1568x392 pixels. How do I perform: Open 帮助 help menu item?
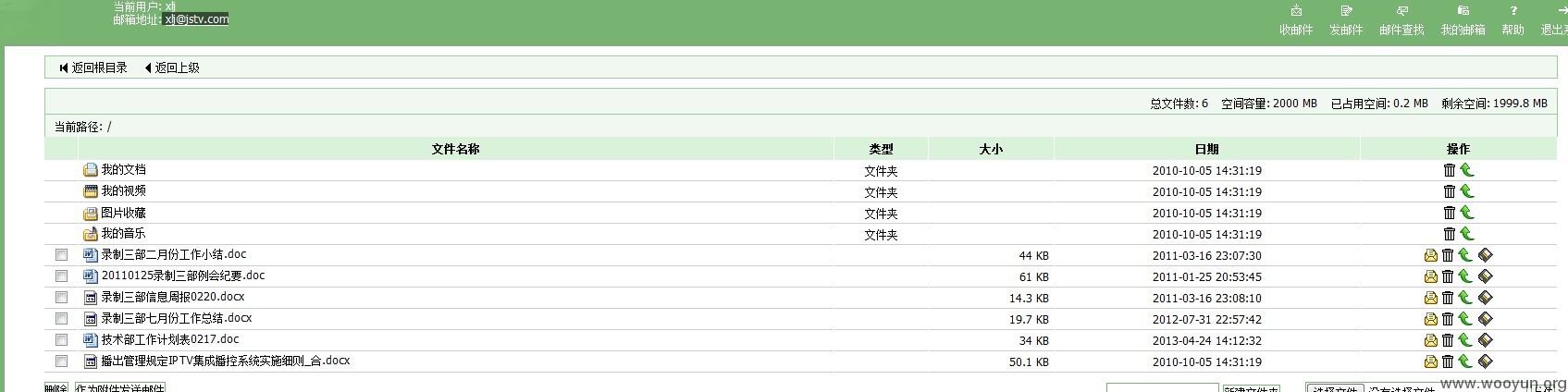pyautogui.click(x=1512, y=20)
